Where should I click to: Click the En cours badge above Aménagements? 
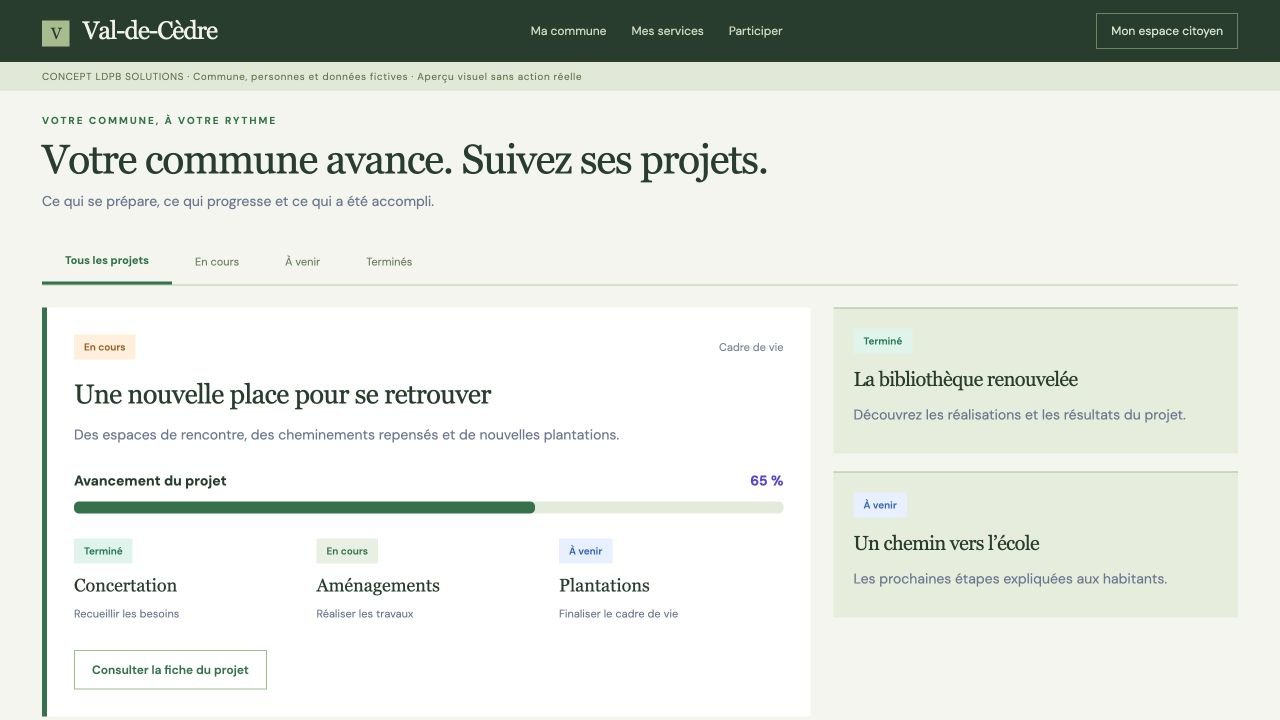347,551
